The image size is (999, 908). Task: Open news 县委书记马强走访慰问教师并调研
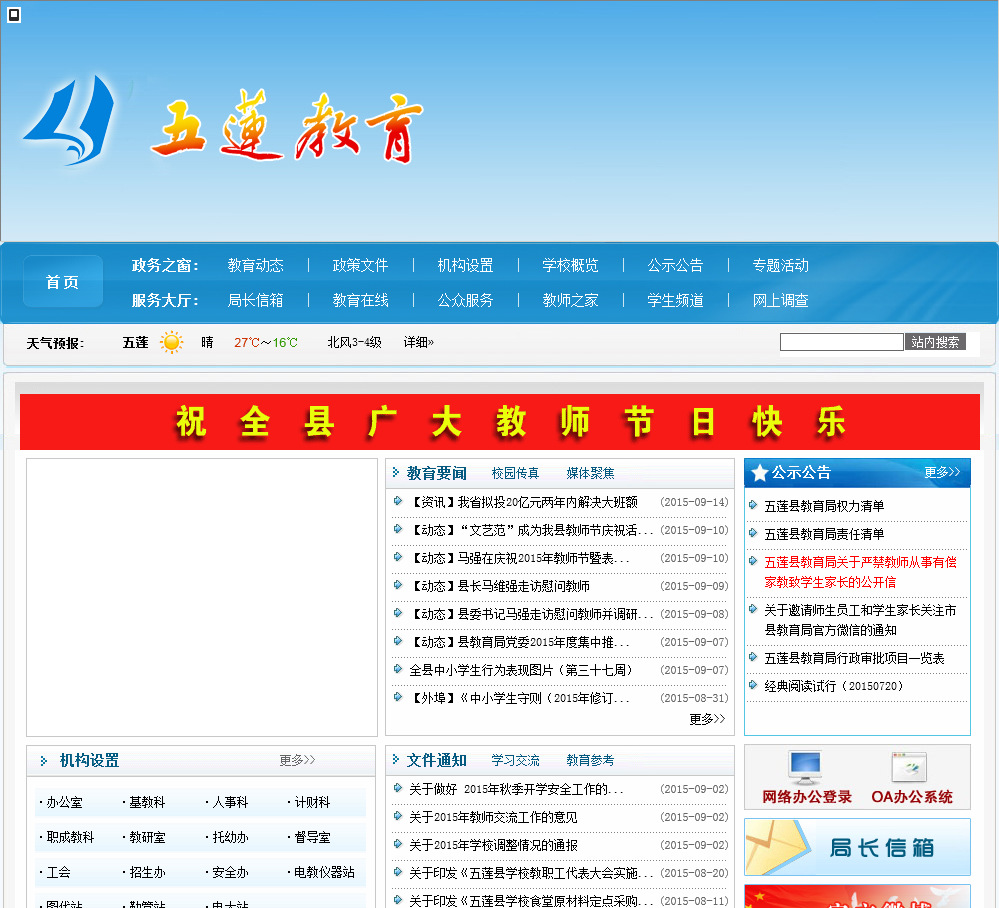[x=531, y=614]
